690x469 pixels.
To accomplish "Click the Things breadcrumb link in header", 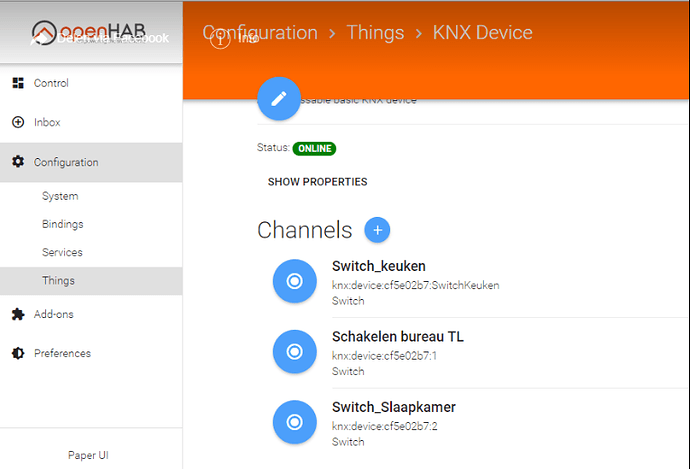I will (375, 33).
